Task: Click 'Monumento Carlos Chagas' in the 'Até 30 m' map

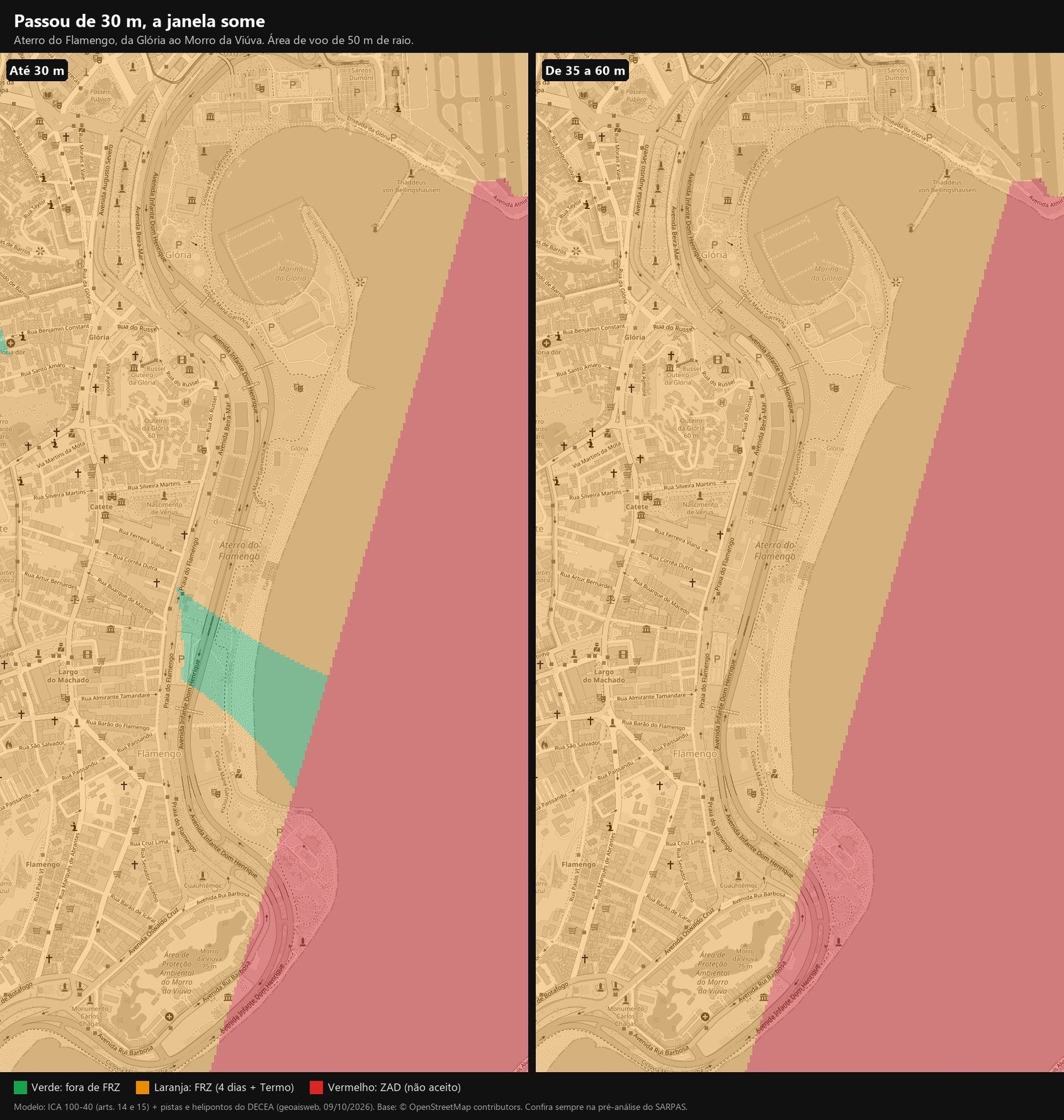Action: pyautogui.click(x=90, y=1016)
